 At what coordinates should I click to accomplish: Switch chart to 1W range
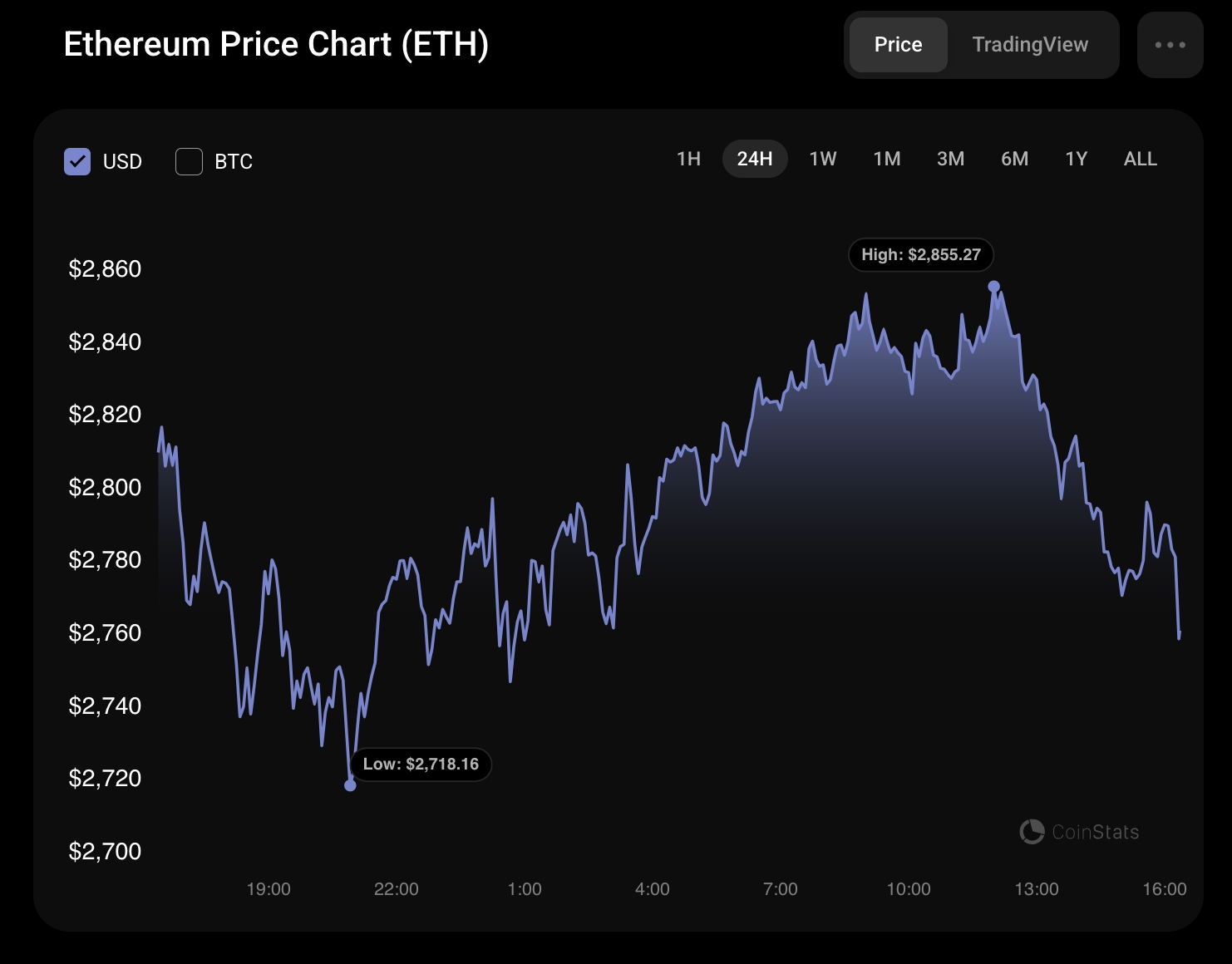point(823,159)
